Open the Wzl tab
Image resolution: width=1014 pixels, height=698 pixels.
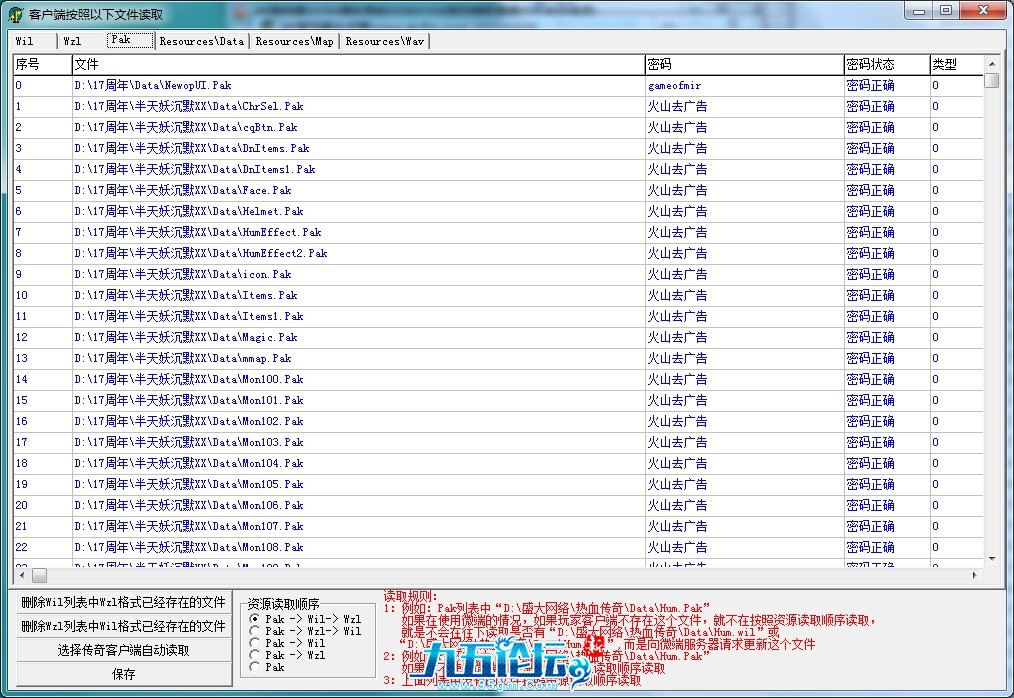tap(73, 41)
